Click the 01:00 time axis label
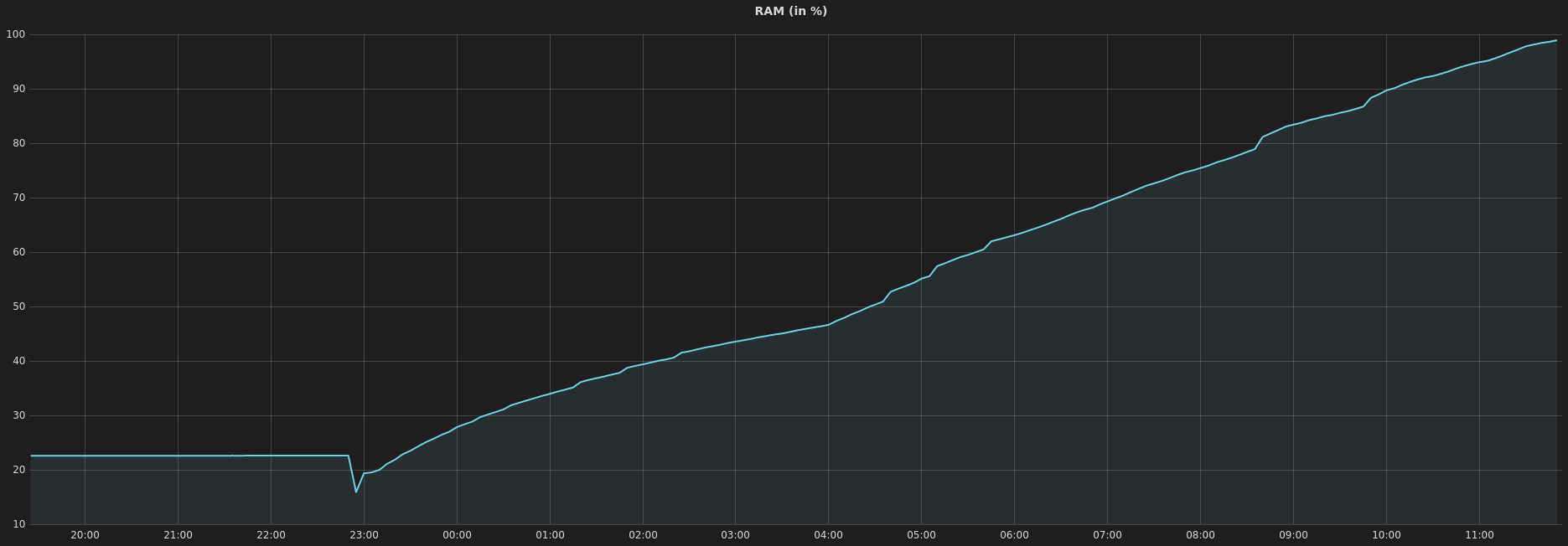The height and width of the screenshot is (546, 1568). click(x=550, y=535)
